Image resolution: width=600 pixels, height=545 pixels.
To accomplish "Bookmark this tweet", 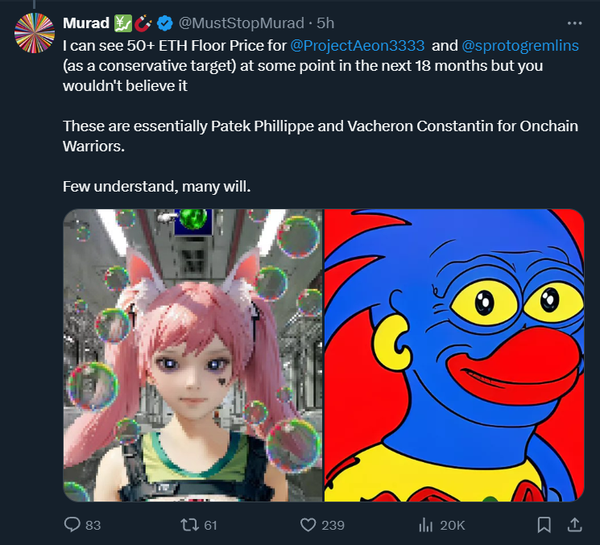I will [545, 524].
